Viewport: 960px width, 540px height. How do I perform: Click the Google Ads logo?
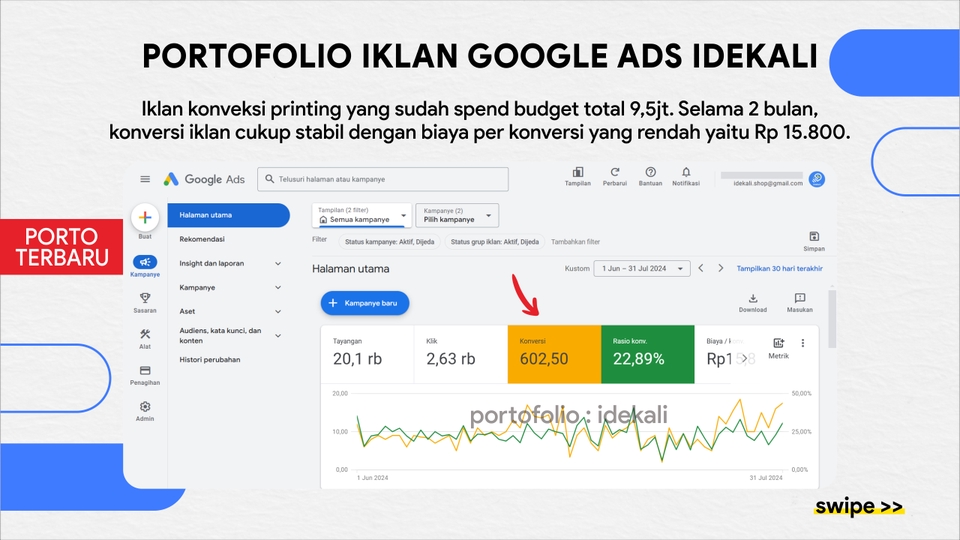pos(204,179)
